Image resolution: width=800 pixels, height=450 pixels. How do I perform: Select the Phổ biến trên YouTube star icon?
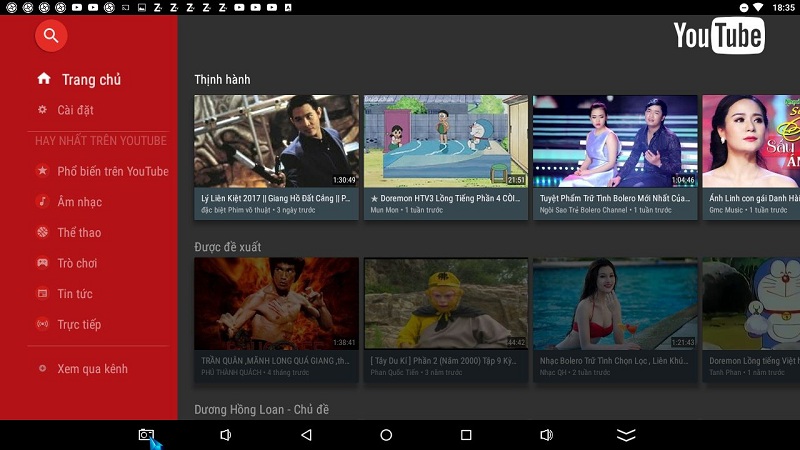click(x=42, y=170)
